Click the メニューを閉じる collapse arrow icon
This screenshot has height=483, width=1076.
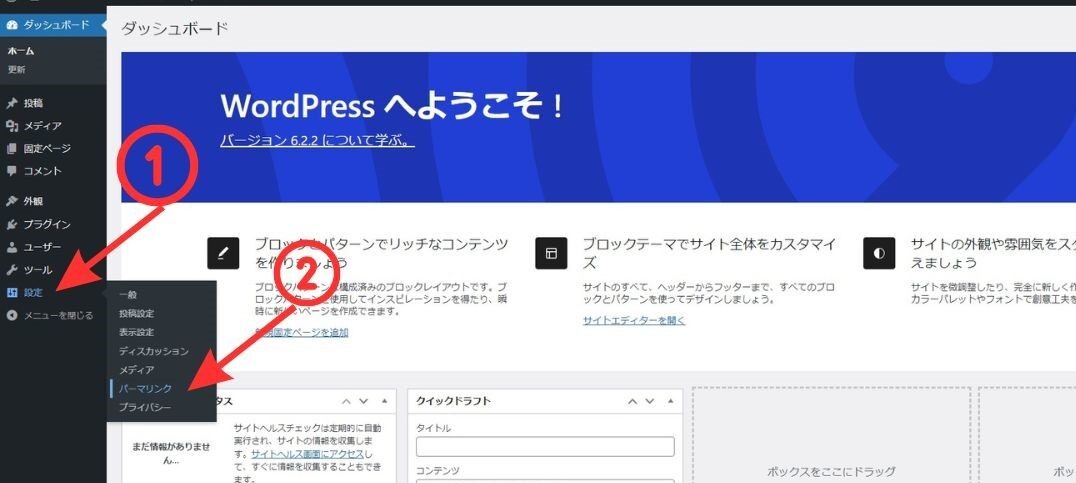11,315
